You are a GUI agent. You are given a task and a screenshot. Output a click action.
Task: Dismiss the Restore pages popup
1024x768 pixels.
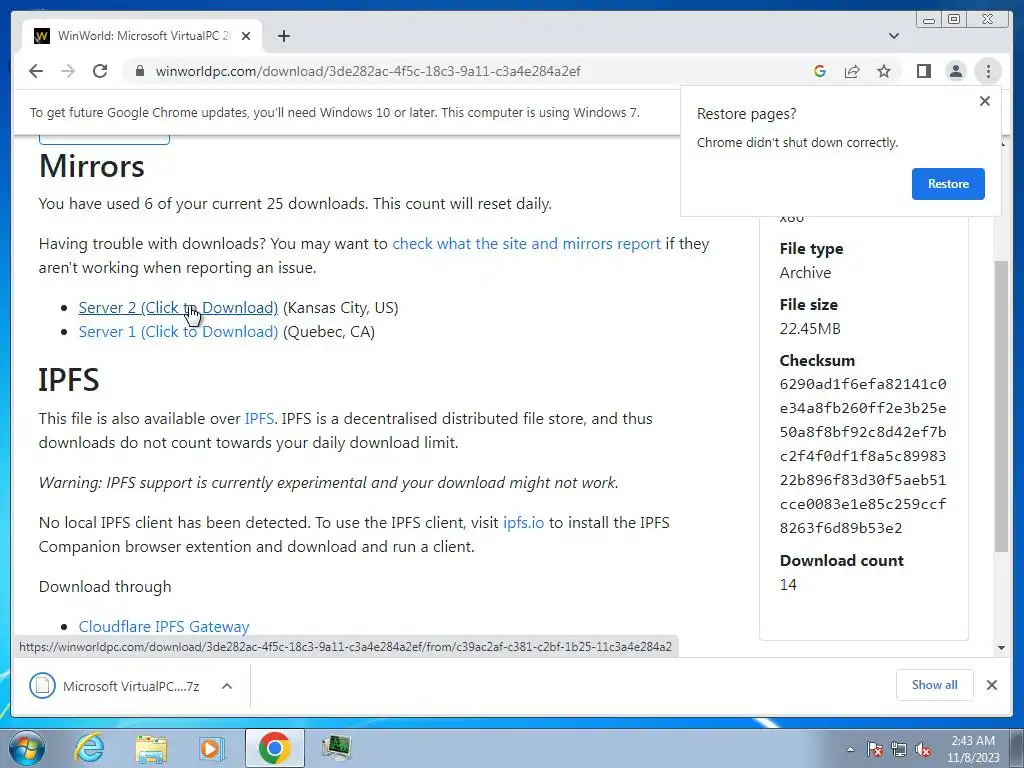(x=985, y=101)
